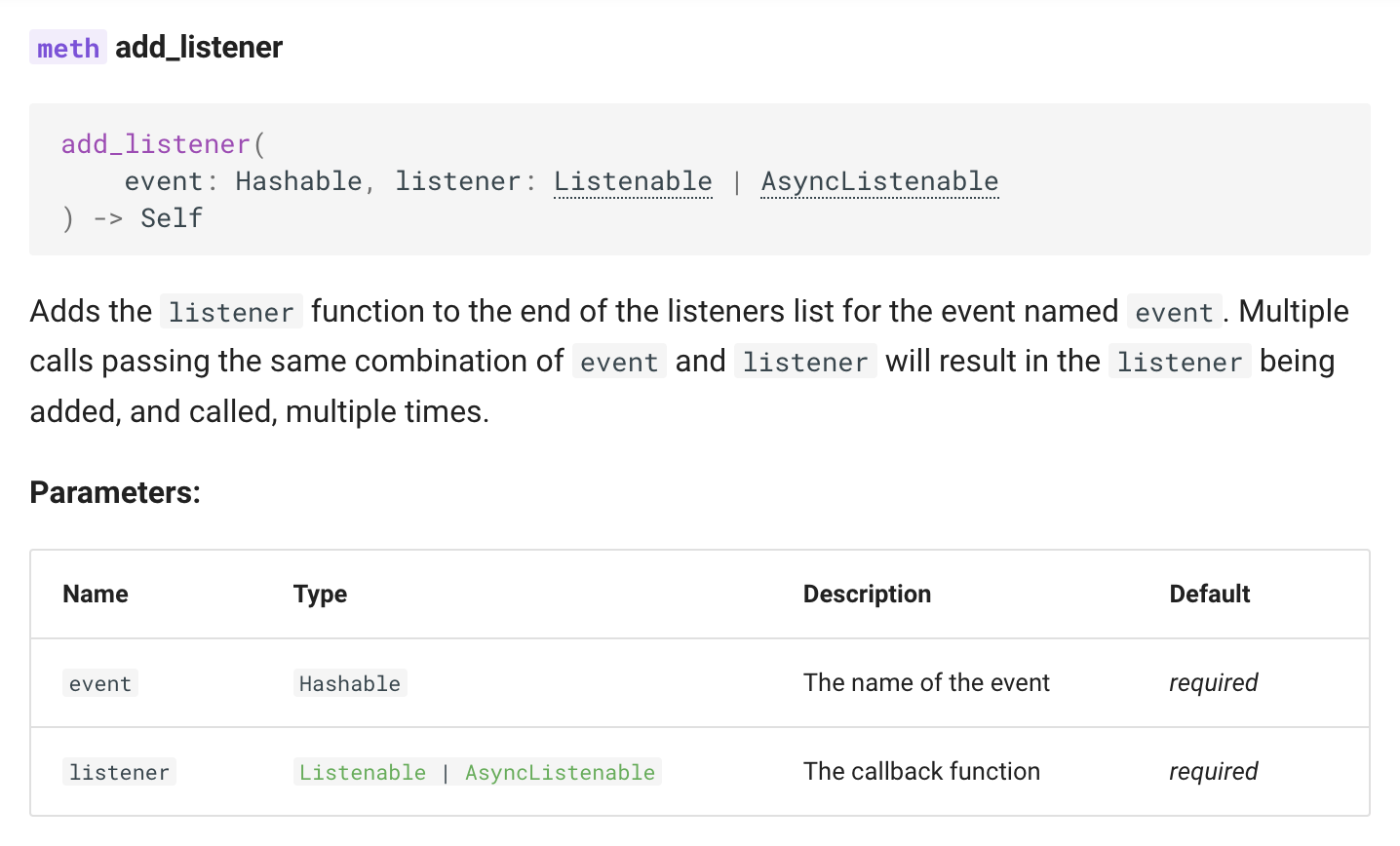The image size is (1400, 846).
Task: Select the Name column header
Action: tap(96, 594)
